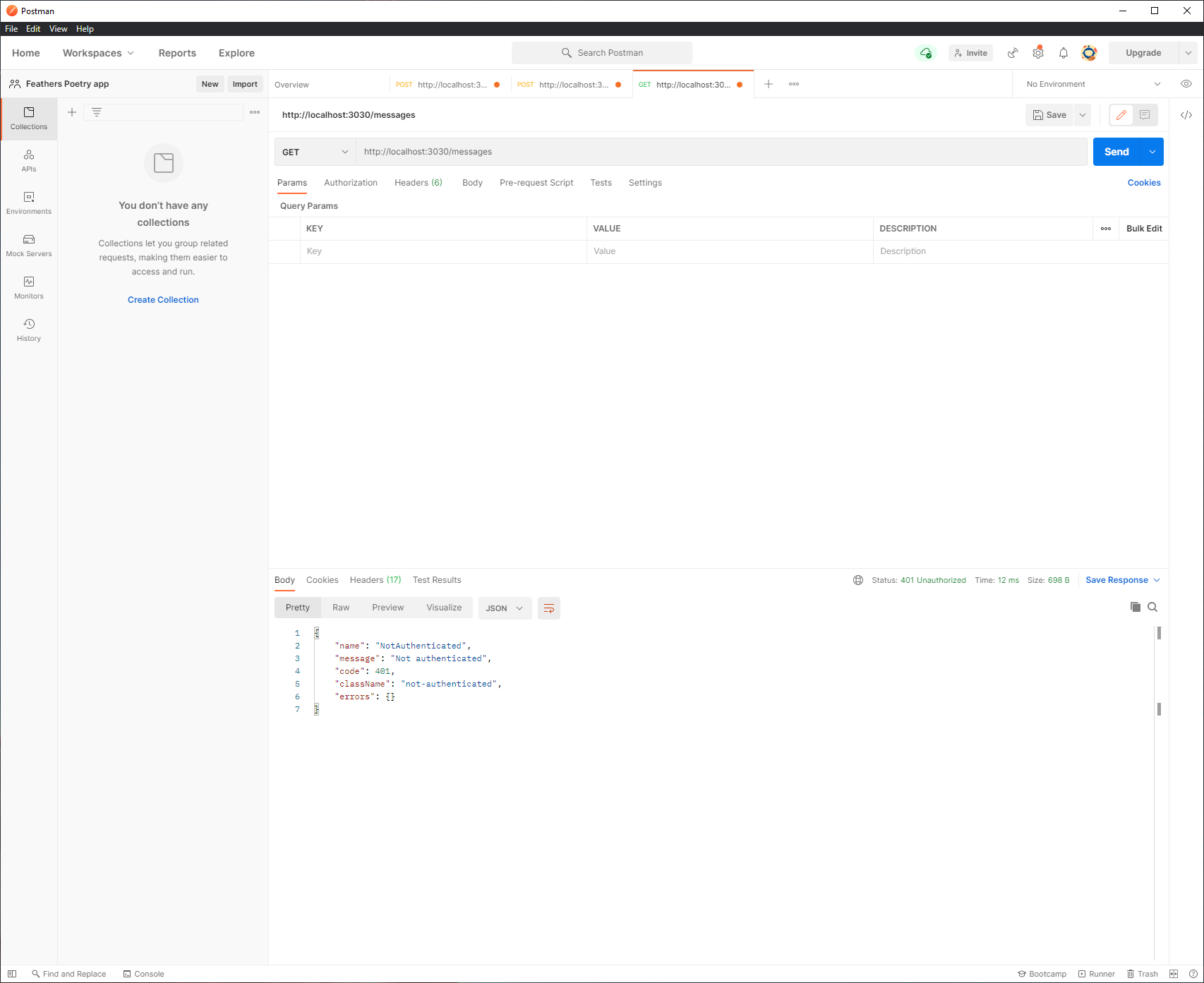Toggle the sidebar from status bar icon
Viewport: 1204px width, 983px height.
click(12, 974)
